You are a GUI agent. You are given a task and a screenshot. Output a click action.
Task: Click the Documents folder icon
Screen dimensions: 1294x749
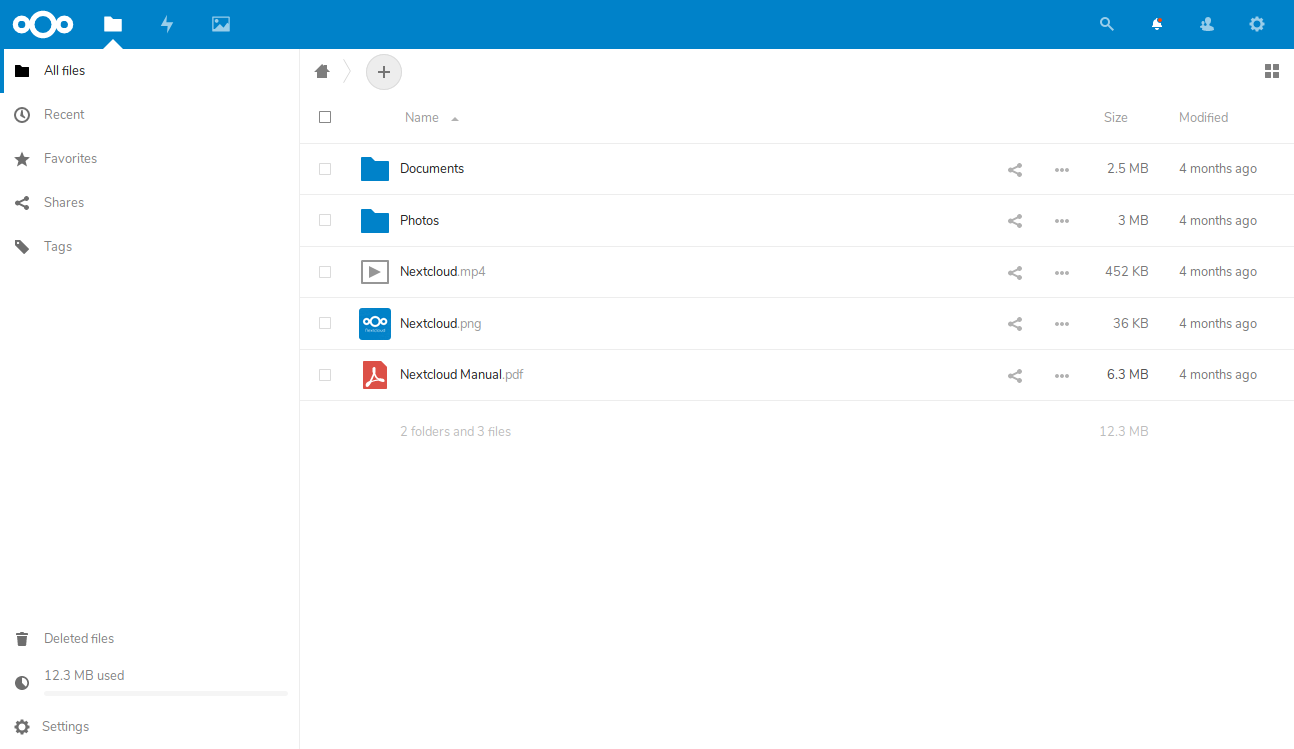pos(375,169)
